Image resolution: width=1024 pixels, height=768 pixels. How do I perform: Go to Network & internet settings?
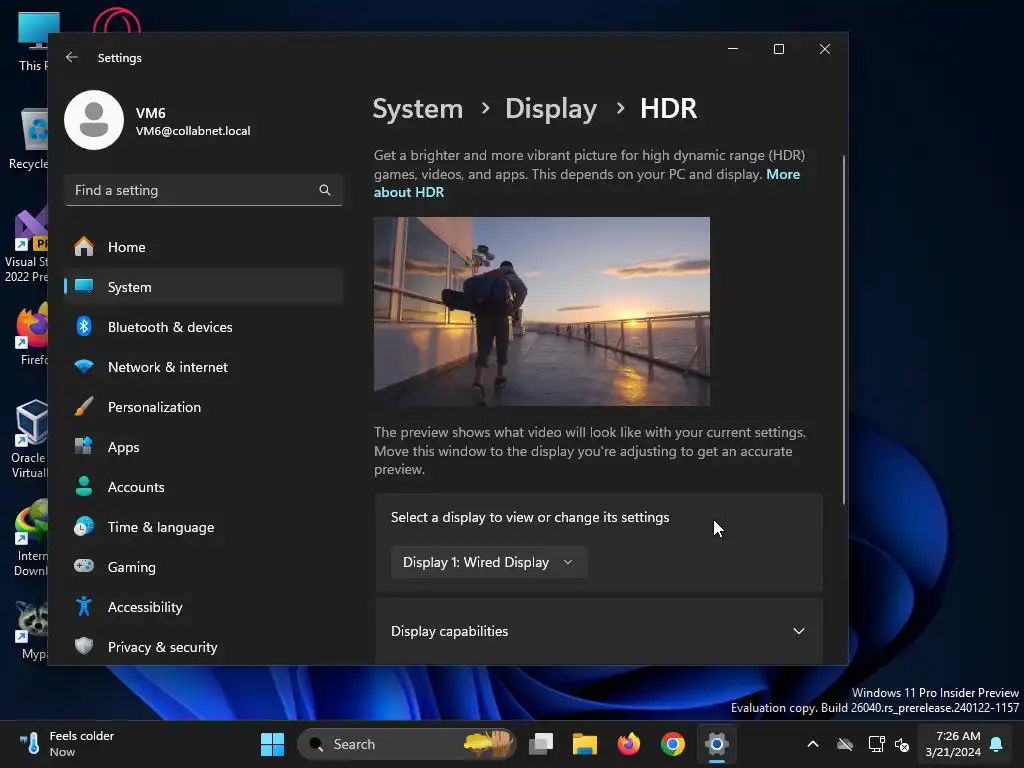[204, 367]
